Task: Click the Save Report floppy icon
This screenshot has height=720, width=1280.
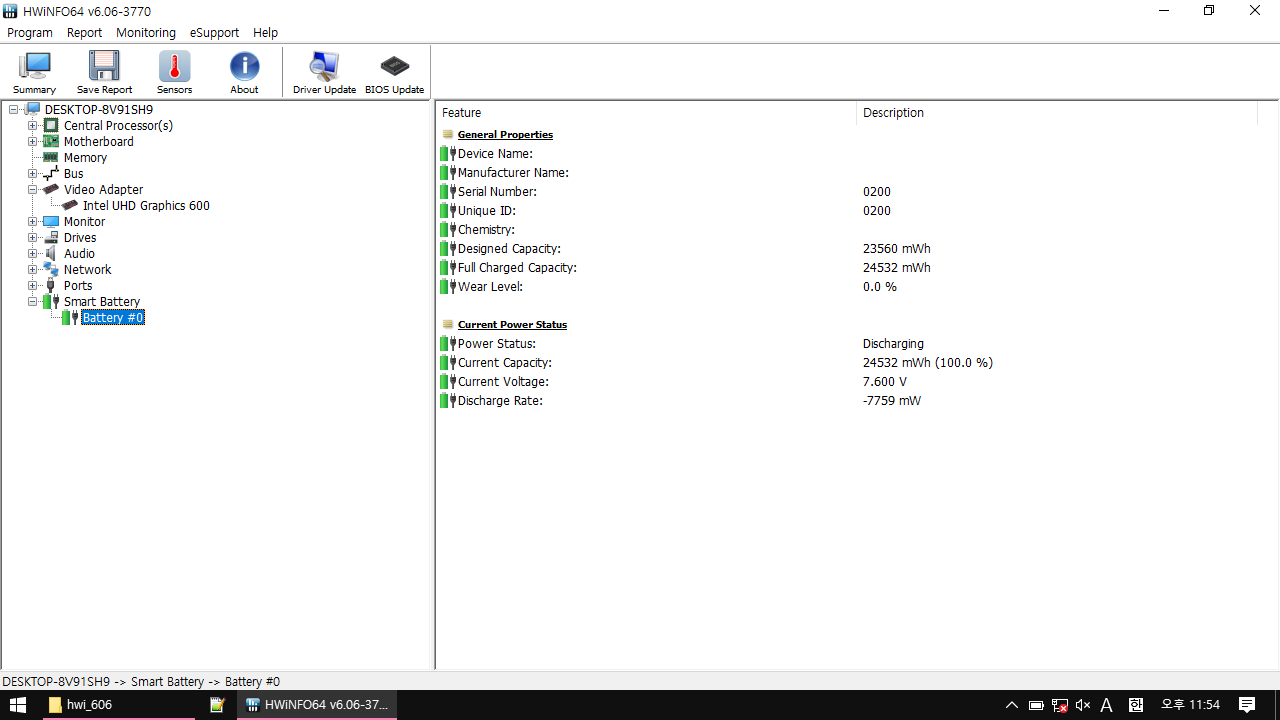Action: click(104, 73)
